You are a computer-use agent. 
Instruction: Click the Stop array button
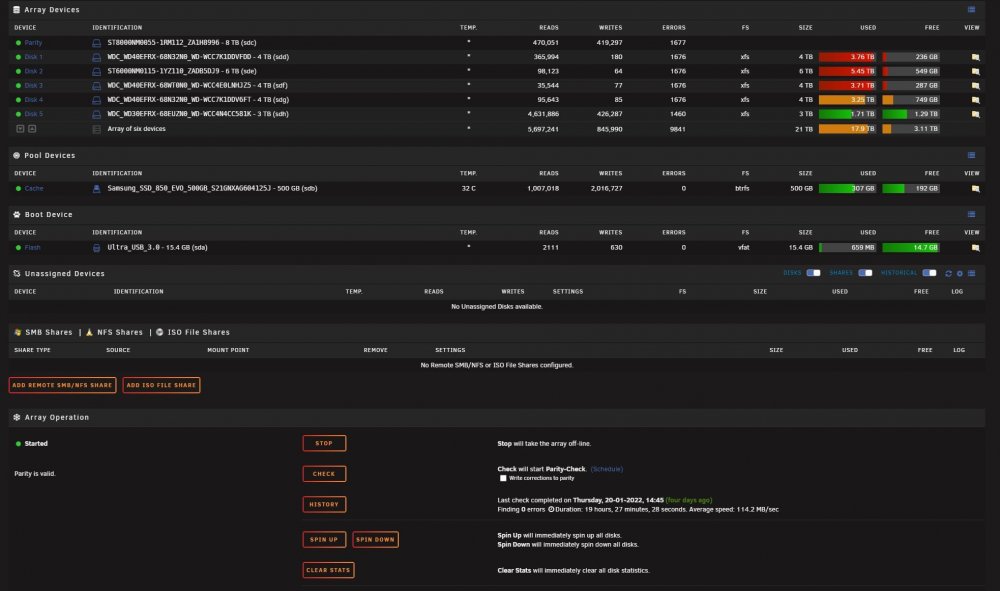(324, 443)
